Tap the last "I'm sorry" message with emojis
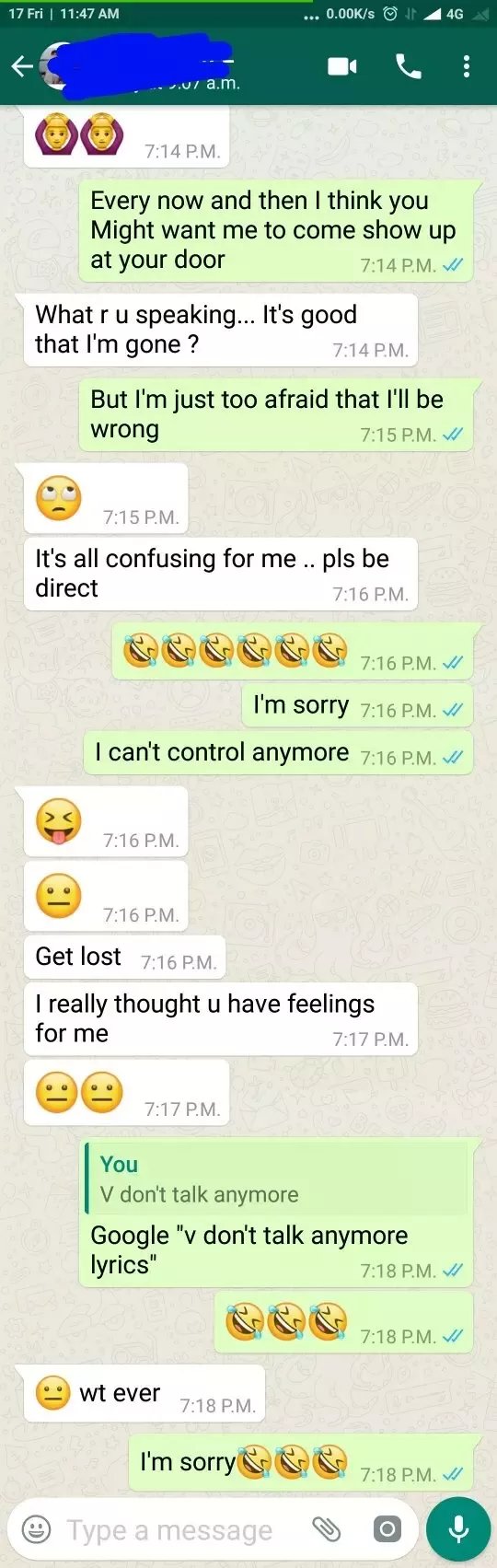 pos(301,1461)
